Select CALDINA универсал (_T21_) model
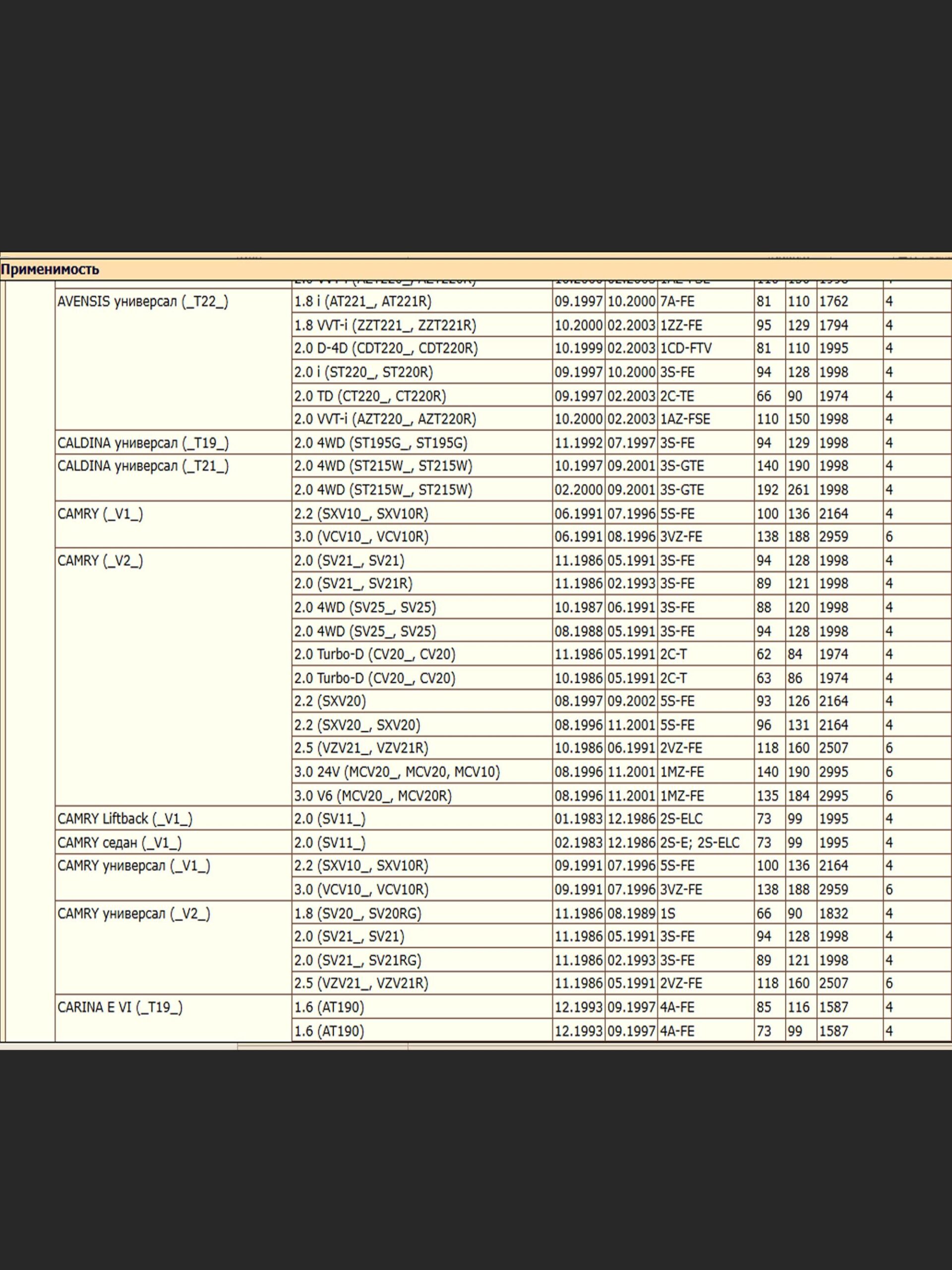952x1270 pixels. tap(142, 466)
